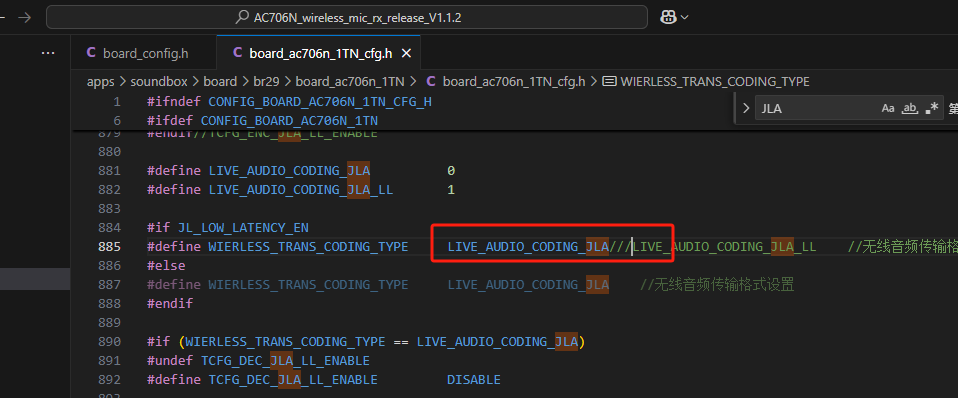
Task: Click sticky scroll line "#ifdef CONFIG_BOARD_AC706N_1TN"
Action: point(263,120)
